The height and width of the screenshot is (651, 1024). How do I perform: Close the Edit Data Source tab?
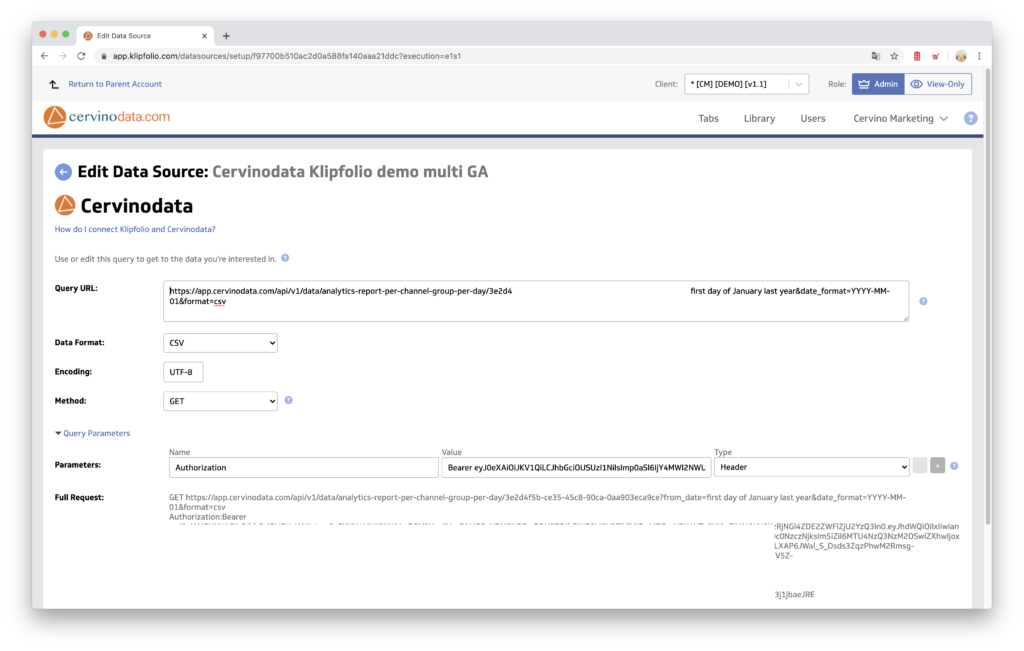(204, 36)
